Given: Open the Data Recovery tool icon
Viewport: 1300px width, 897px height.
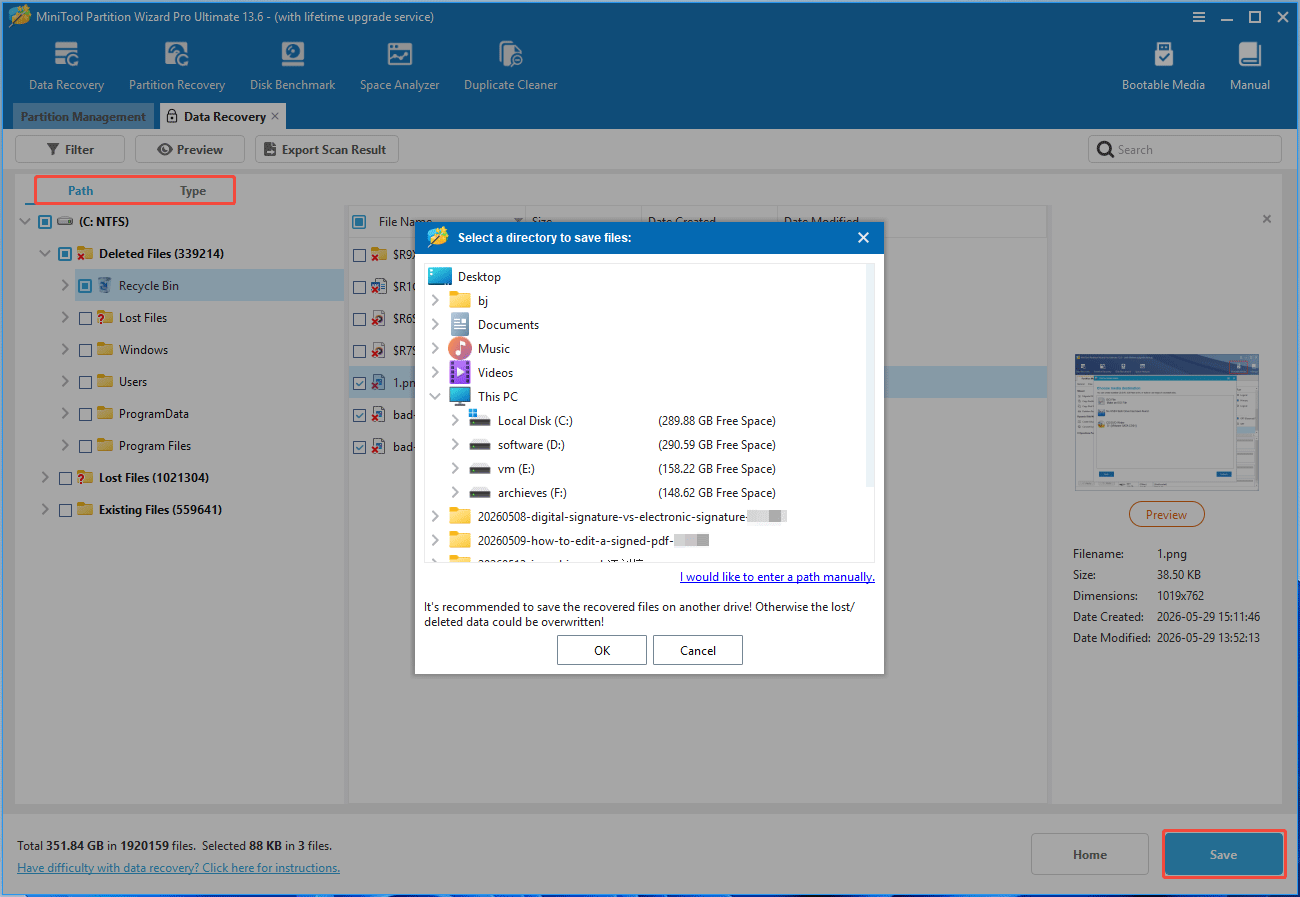Looking at the screenshot, I should [66, 55].
